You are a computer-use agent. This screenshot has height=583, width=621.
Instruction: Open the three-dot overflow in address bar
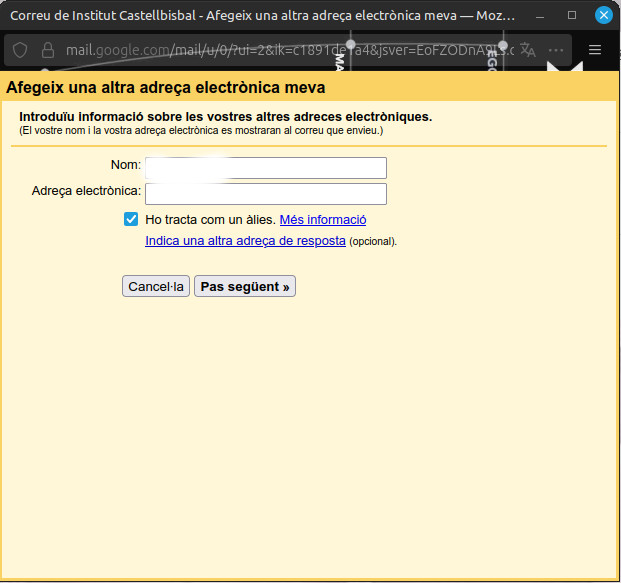[x=556, y=50]
